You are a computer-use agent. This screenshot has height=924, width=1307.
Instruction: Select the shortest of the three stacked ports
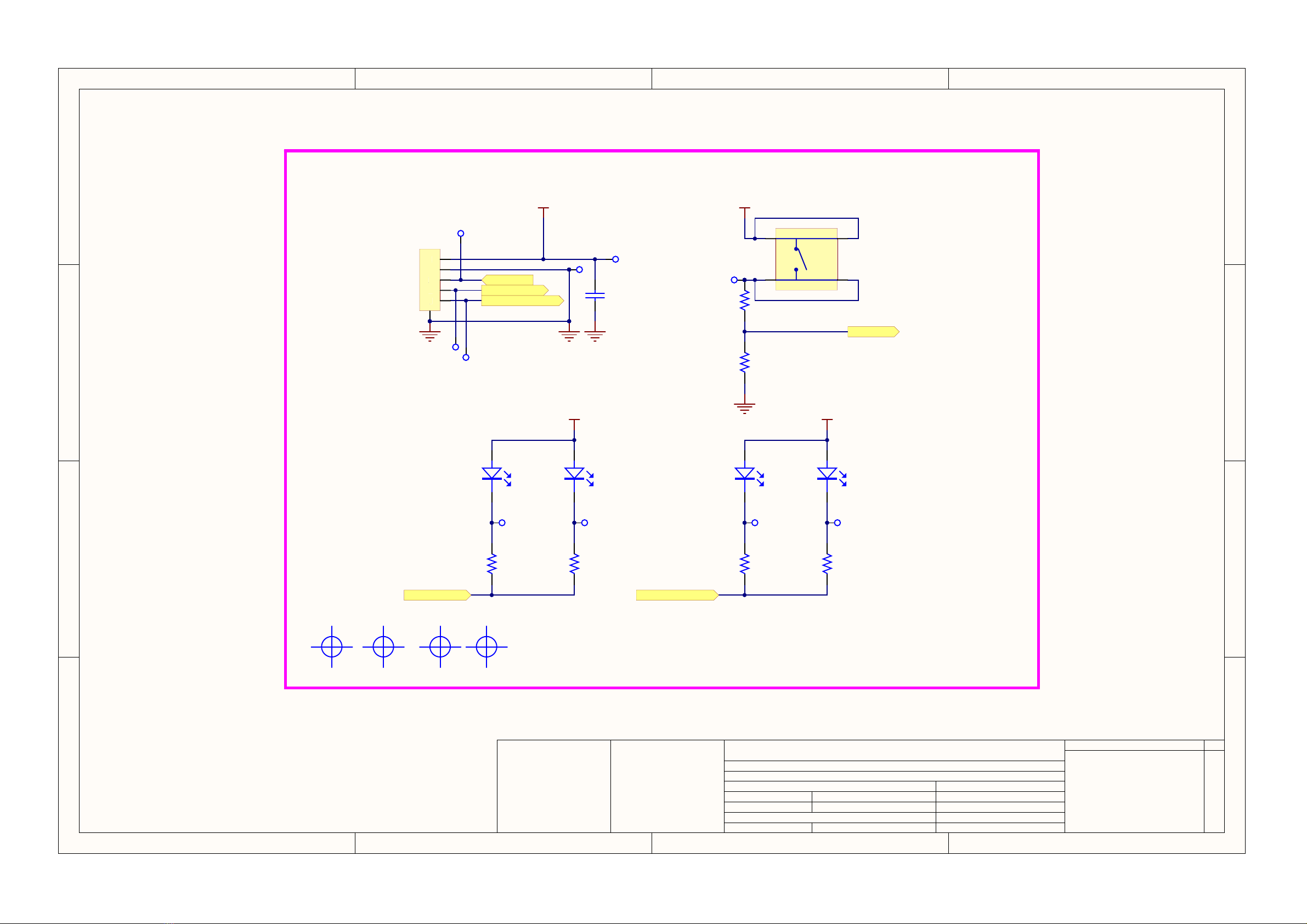tap(507, 280)
